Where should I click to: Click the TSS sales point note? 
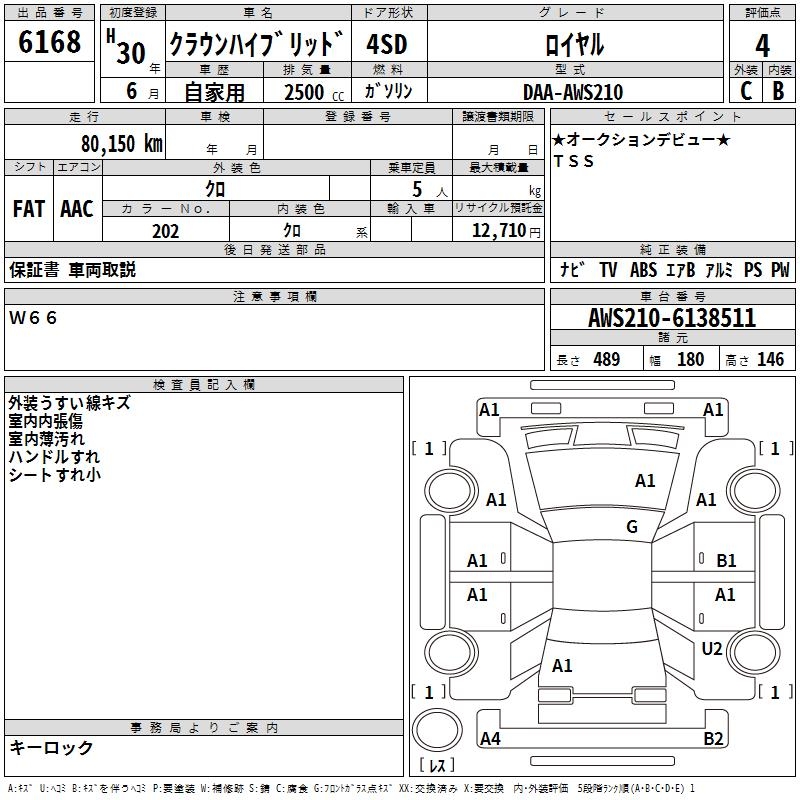coord(573,161)
